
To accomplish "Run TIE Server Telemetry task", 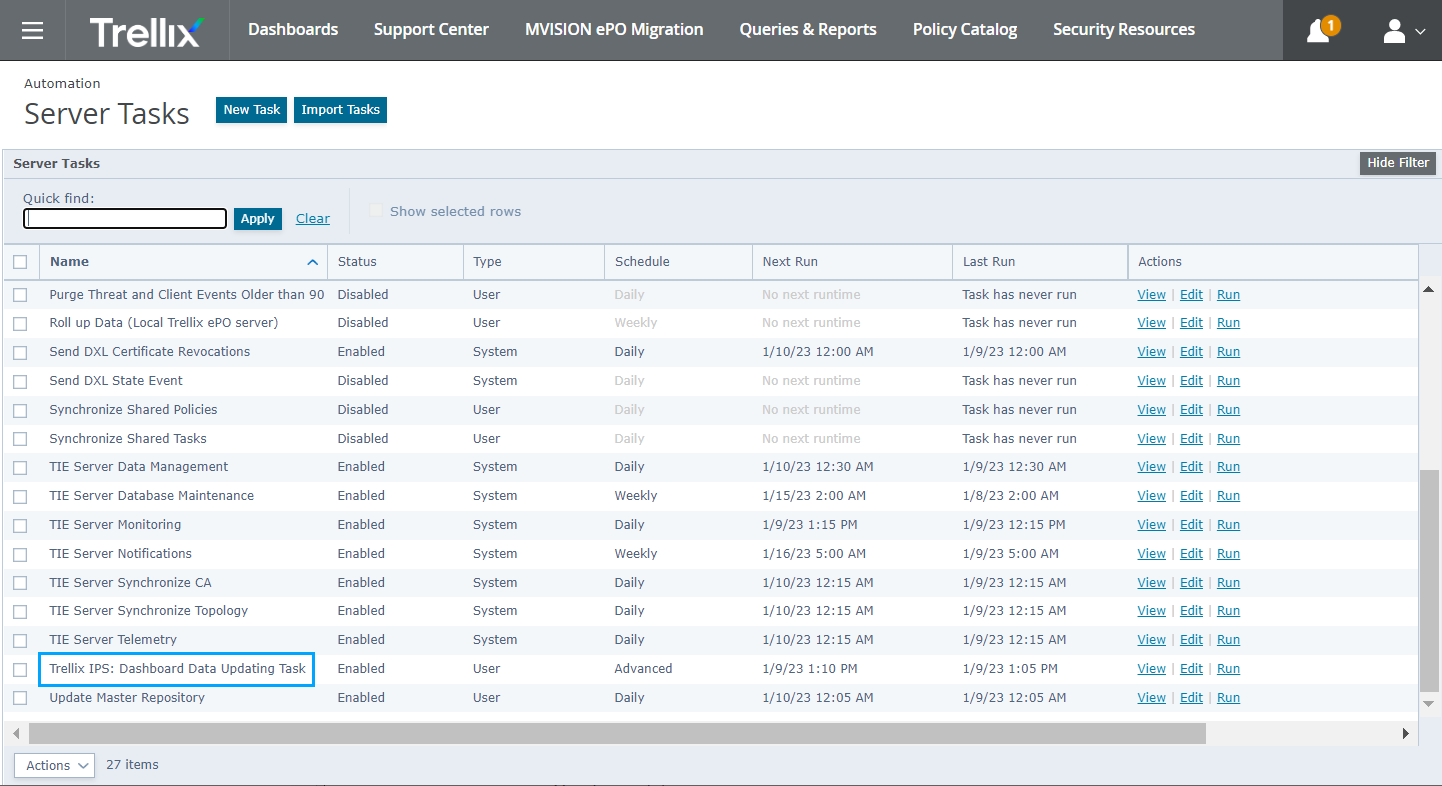I will tap(1228, 640).
